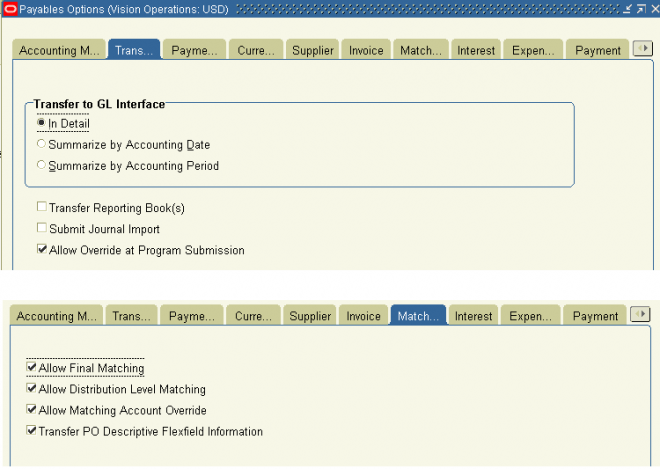Check the Submit Journal Import box
The height and width of the screenshot is (469, 660).
pyautogui.click(x=42, y=228)
